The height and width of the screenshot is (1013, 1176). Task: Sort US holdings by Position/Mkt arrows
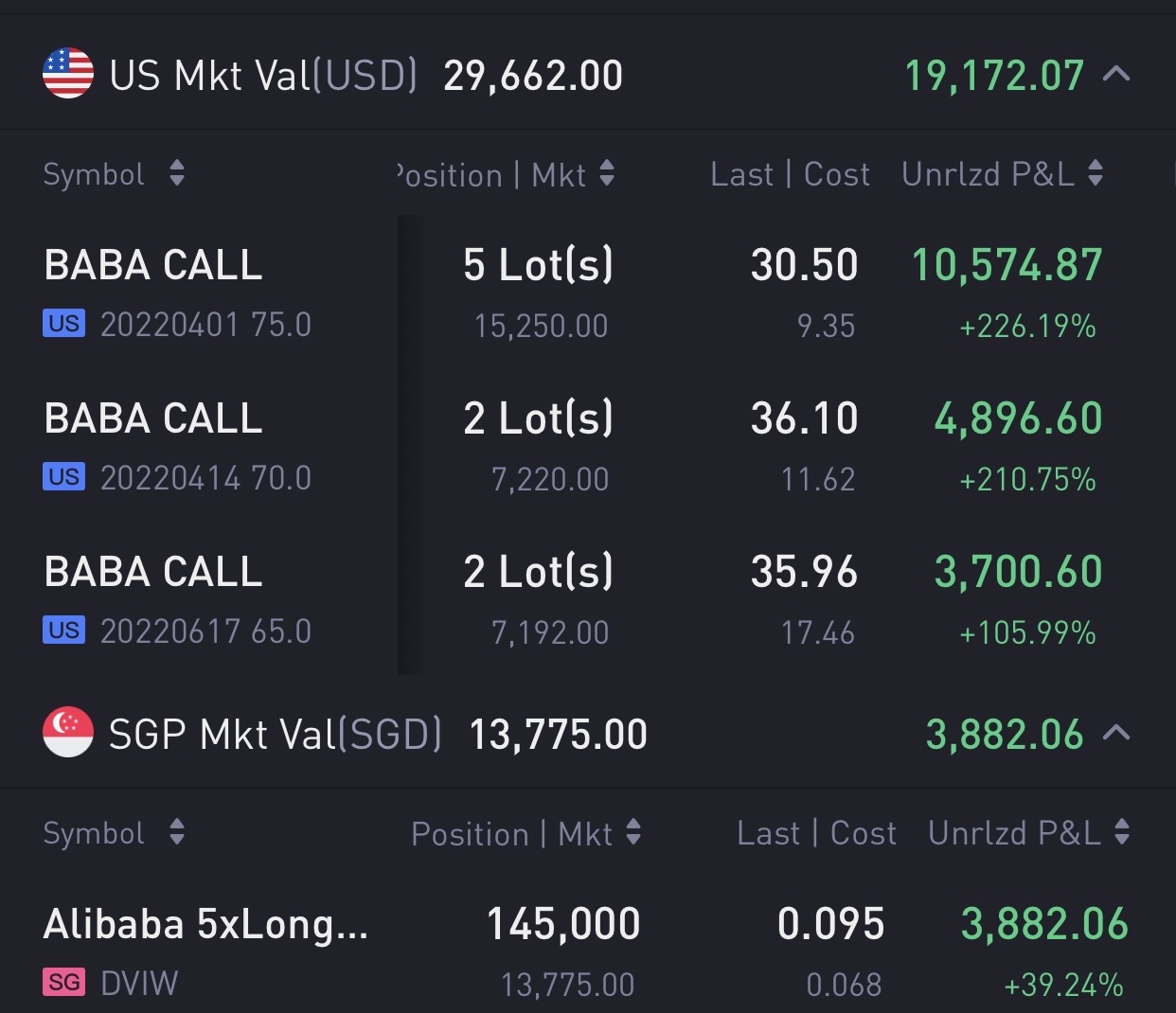click(x=607, y=173)
